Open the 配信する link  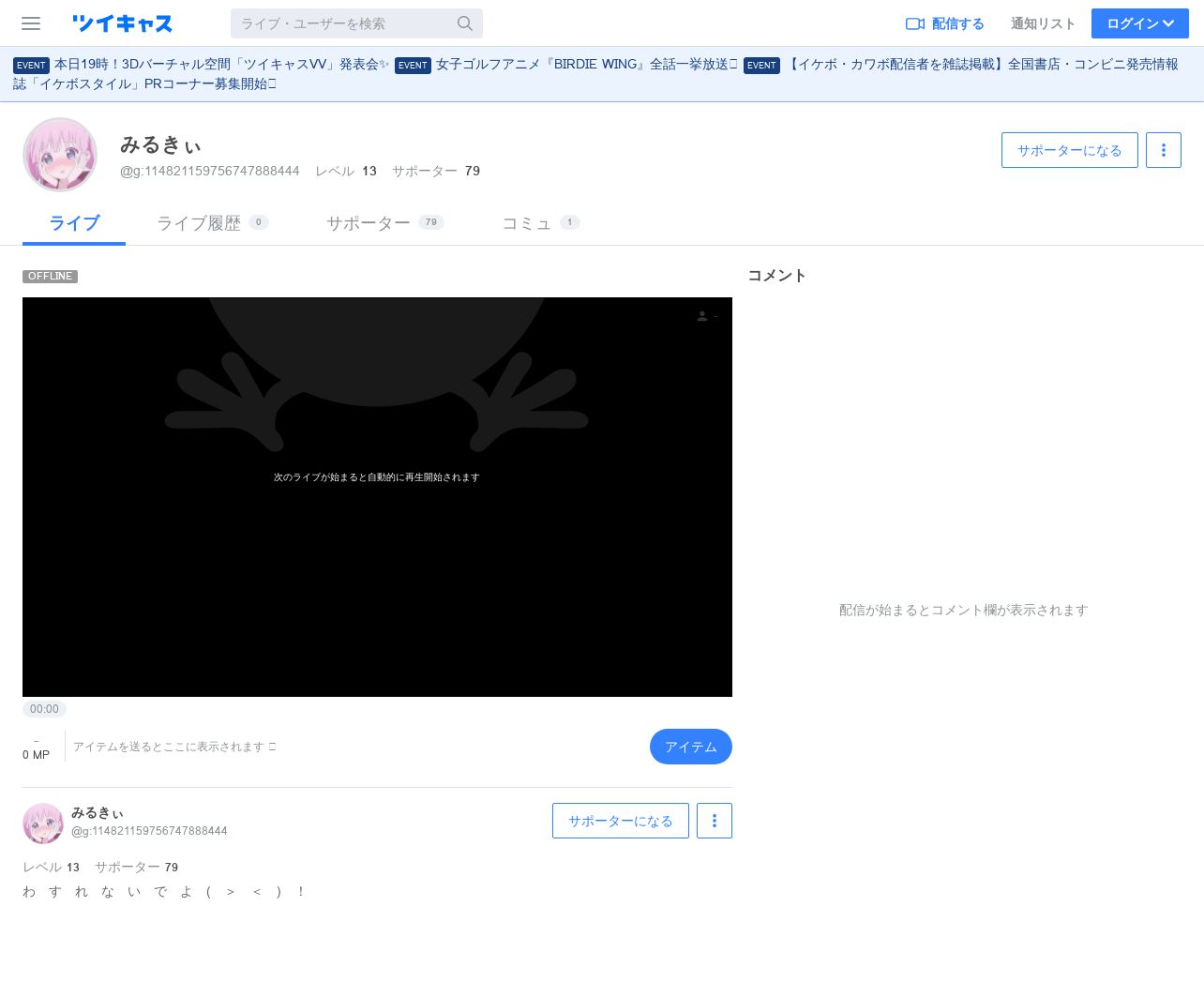[x=945, y=23]
